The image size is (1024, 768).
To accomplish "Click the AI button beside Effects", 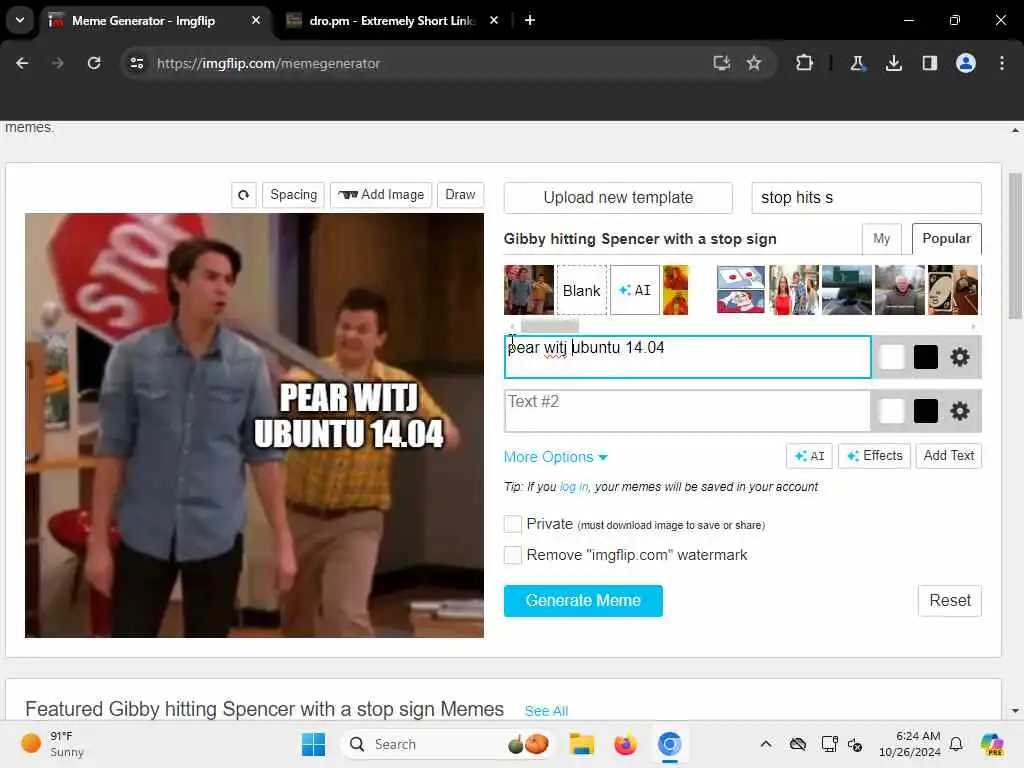I will (809, 456).
